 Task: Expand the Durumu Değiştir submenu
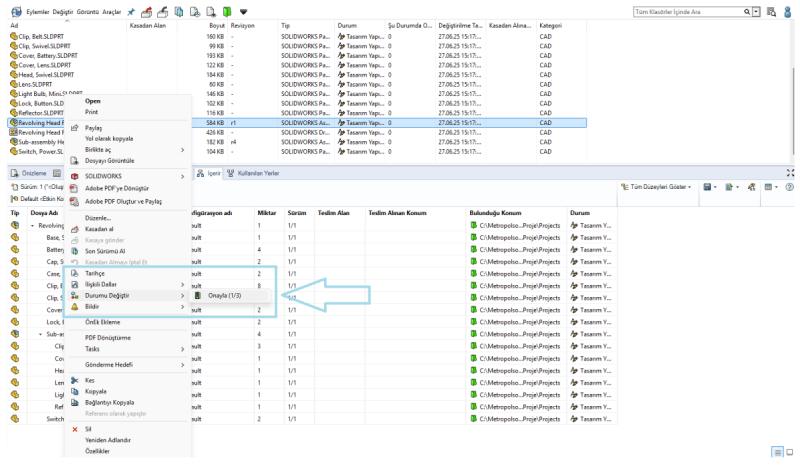(x=128, y=296)
